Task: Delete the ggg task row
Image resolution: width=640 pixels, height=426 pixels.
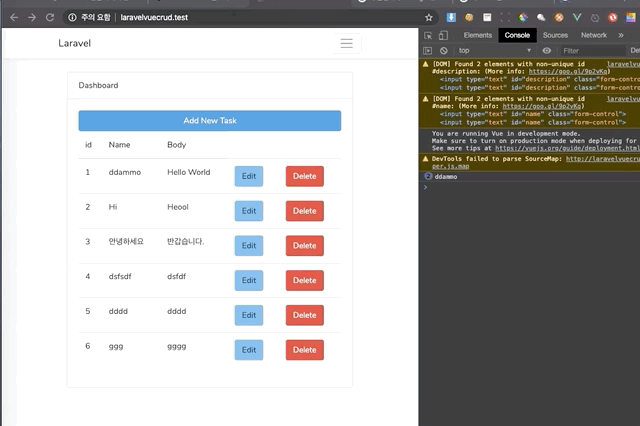Action: (x=304, y=350)
